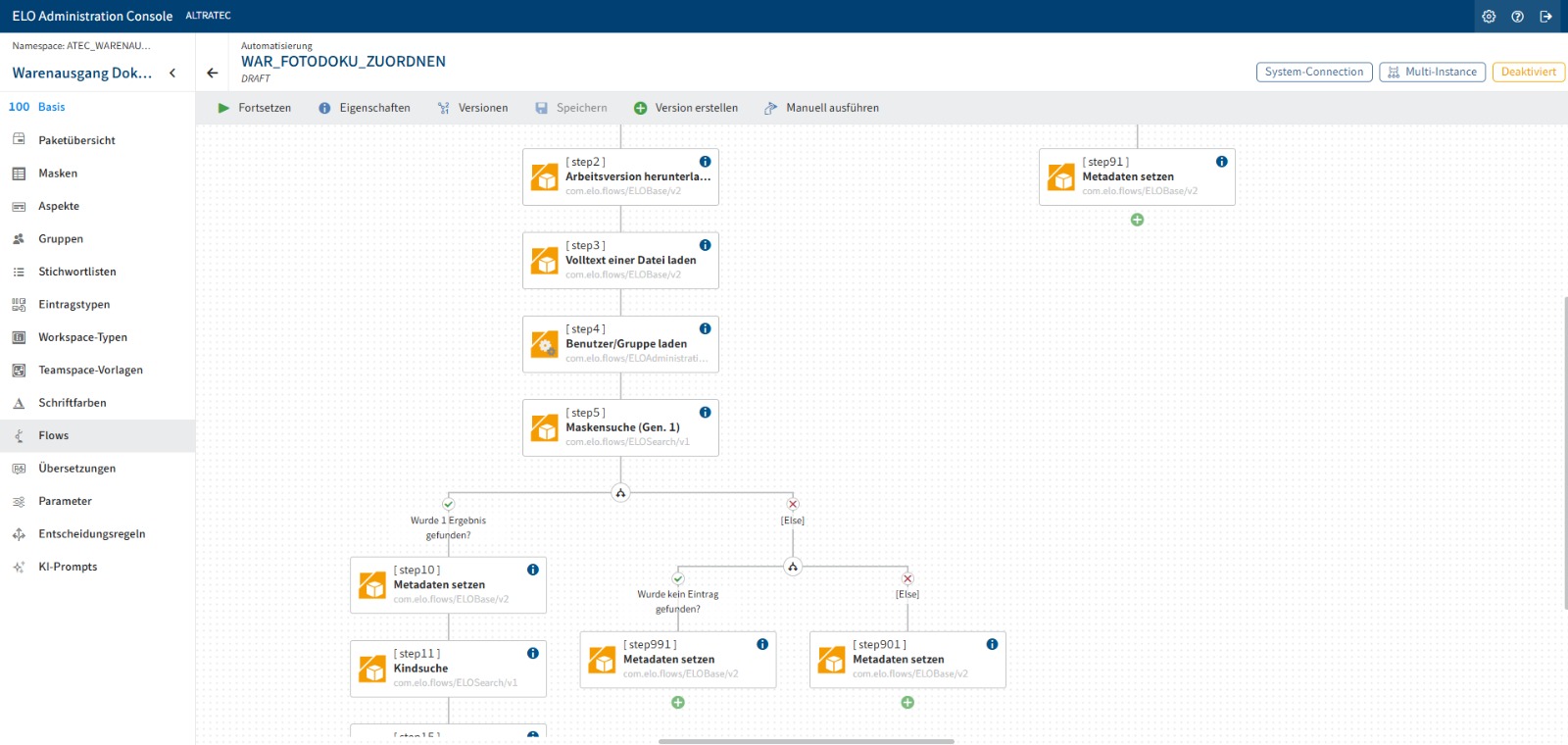Show info icon of step5 Maskensuche
This screenshot has width=1568, height=745.
(705, 413)
